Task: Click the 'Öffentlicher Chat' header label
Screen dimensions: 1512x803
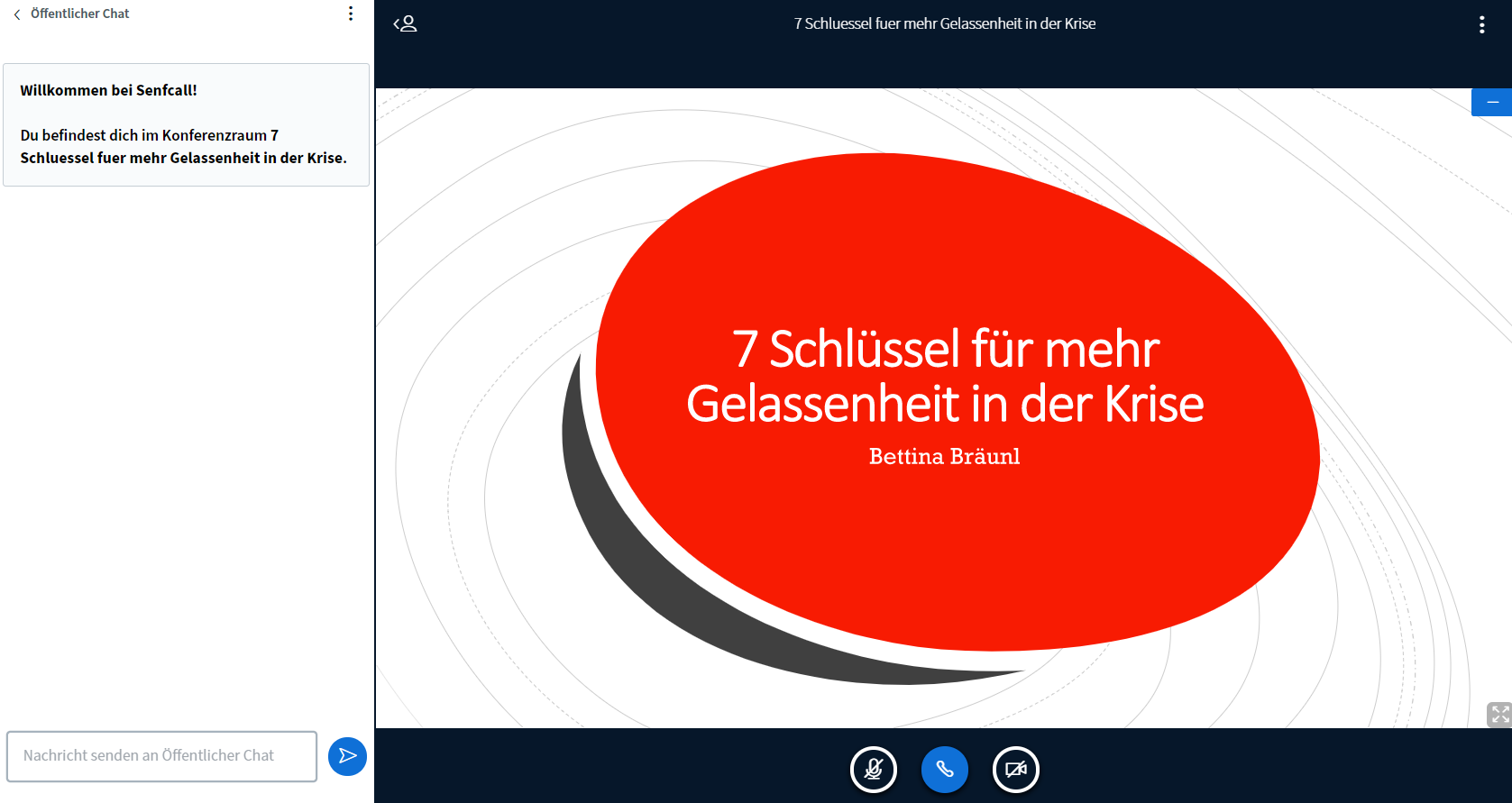Action: [79, 14]
